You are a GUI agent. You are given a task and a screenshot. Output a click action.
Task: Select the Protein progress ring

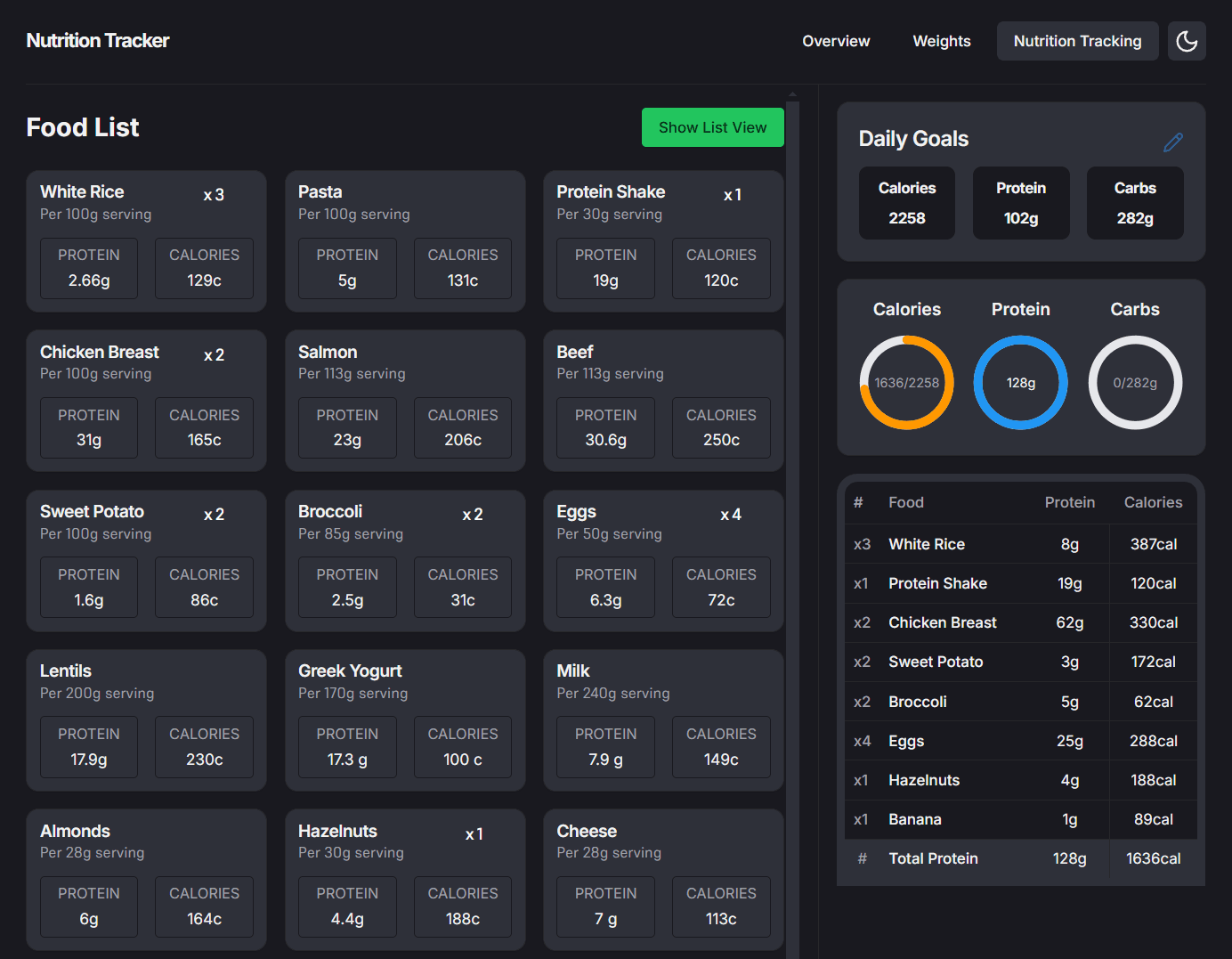pyautogui.click(x=1020, y=382)
